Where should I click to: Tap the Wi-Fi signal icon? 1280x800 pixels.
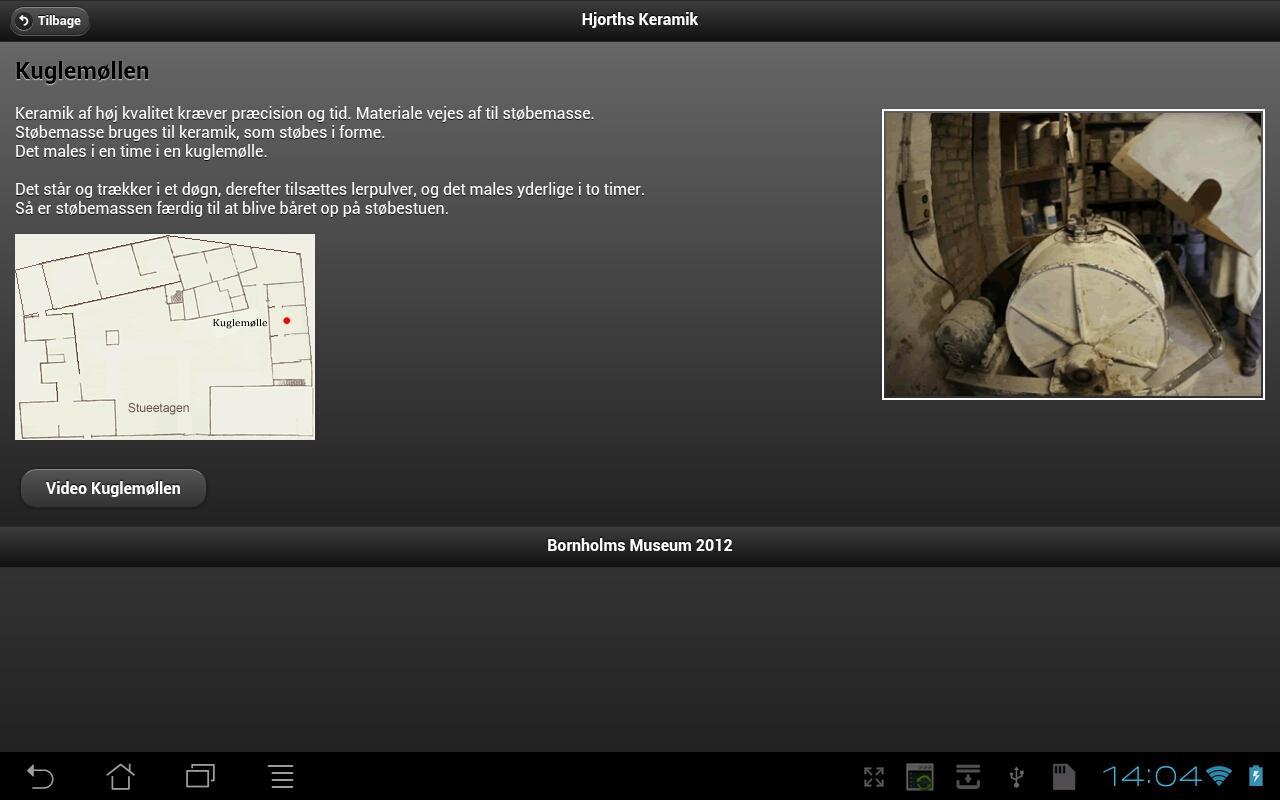tap(1219, 776)
